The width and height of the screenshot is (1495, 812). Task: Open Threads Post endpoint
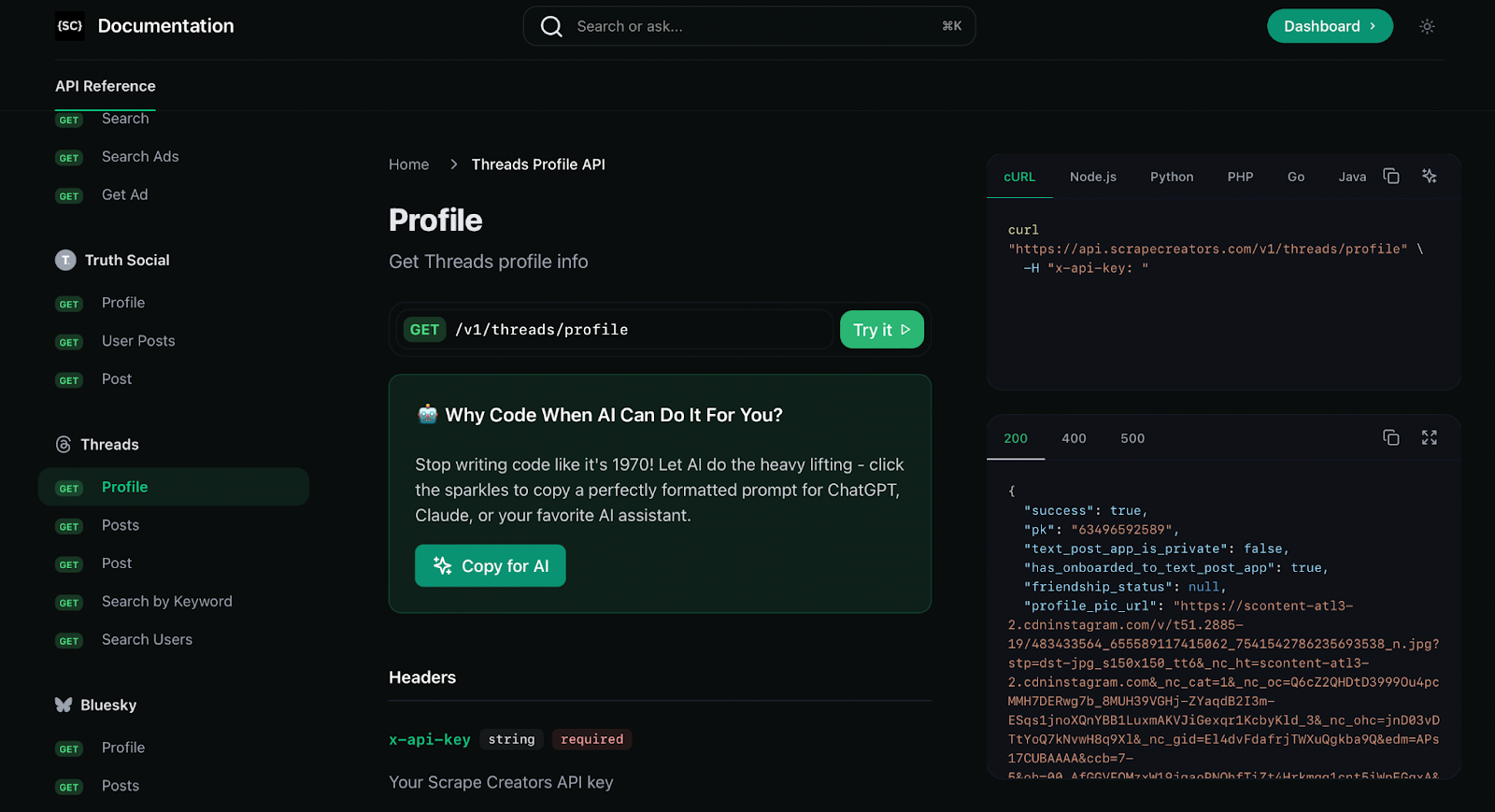(117, 563)
